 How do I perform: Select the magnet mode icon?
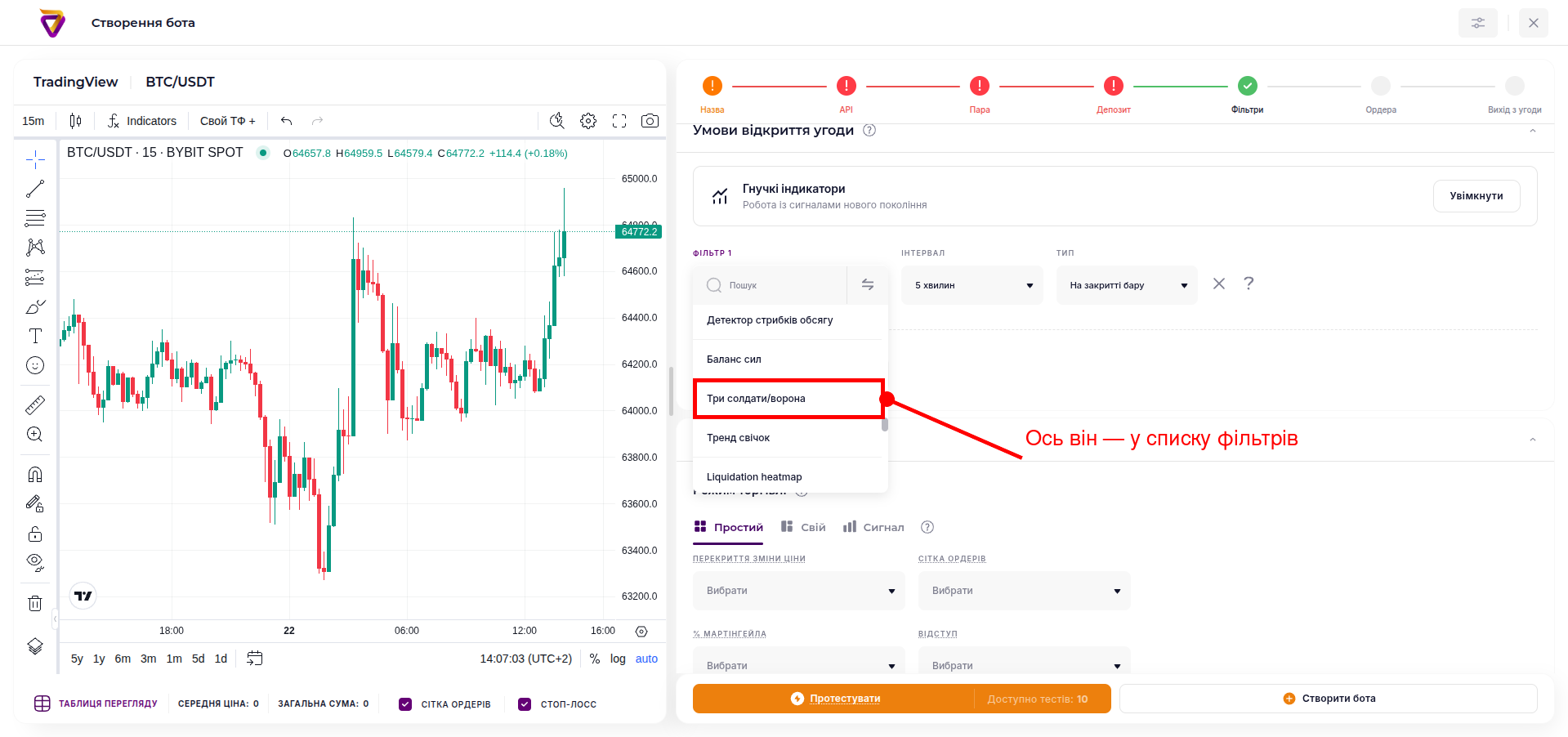tap(35, 474)
